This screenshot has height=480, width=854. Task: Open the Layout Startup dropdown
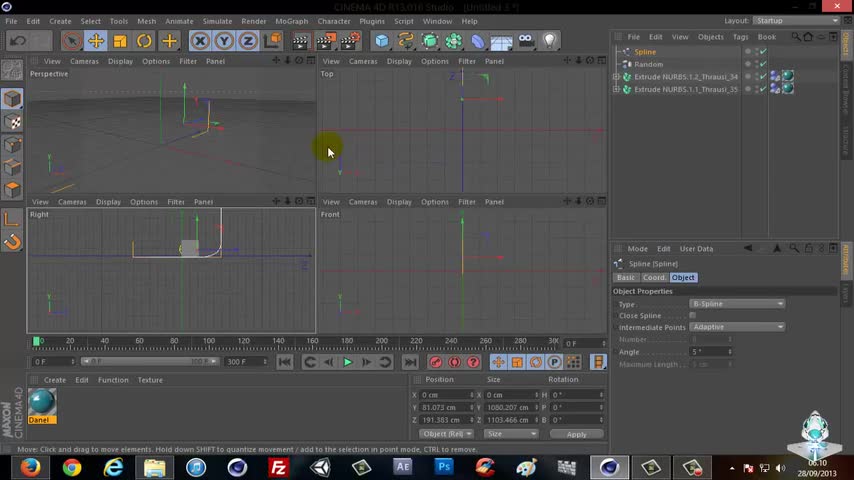796,21
